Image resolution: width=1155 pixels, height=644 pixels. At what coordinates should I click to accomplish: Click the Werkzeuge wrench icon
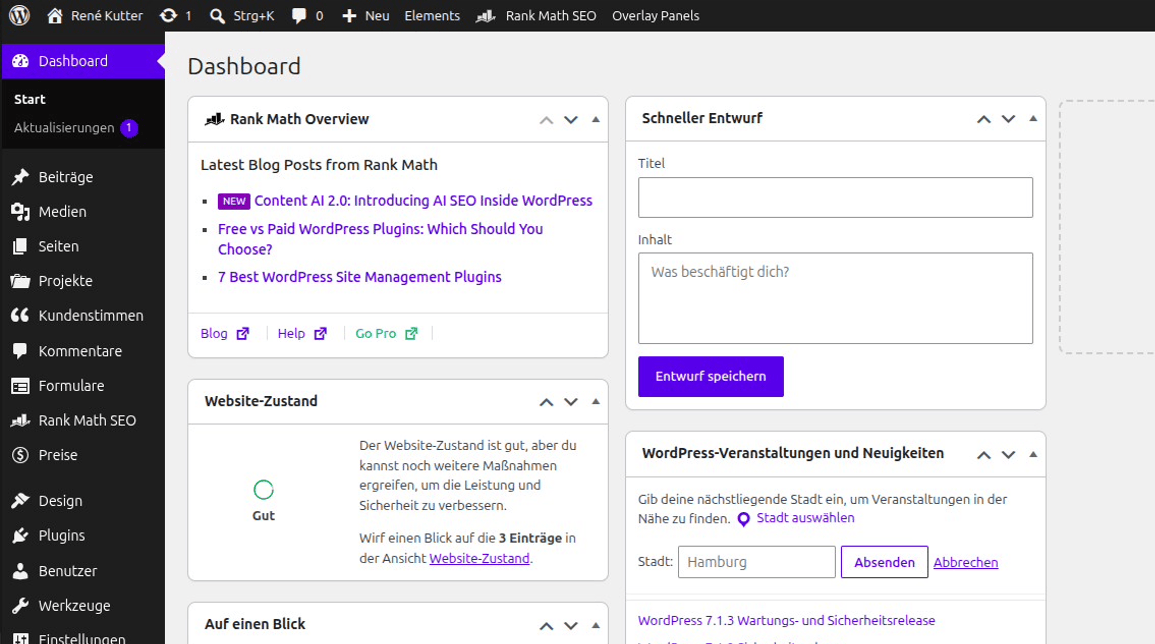pyautogui.click(x=21, y=606)
